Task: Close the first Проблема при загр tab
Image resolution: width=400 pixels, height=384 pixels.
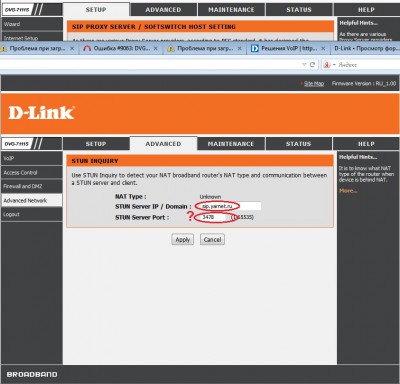Action: coord(72,49)
